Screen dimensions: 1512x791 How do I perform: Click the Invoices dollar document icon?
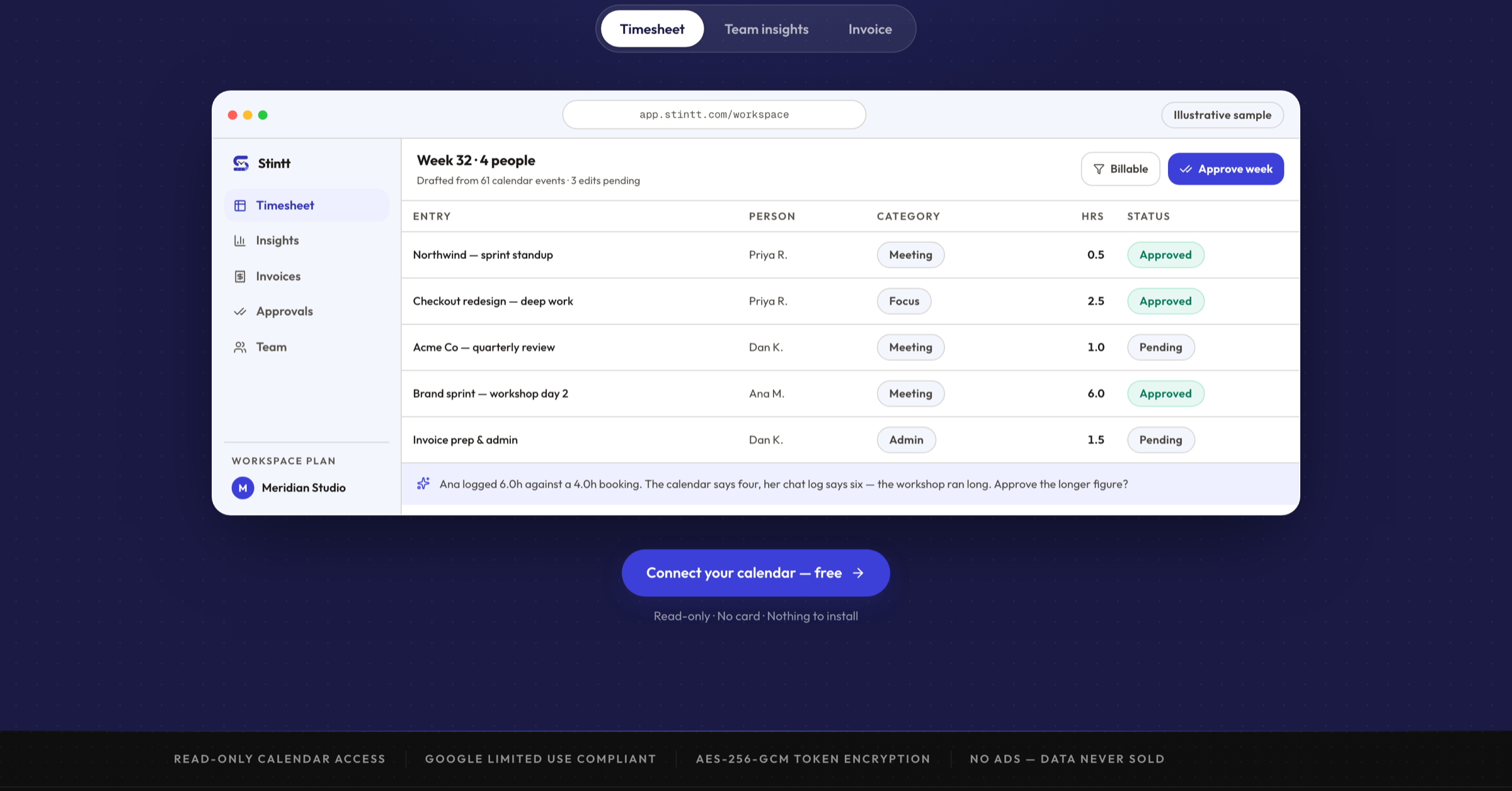click(240, 276)
